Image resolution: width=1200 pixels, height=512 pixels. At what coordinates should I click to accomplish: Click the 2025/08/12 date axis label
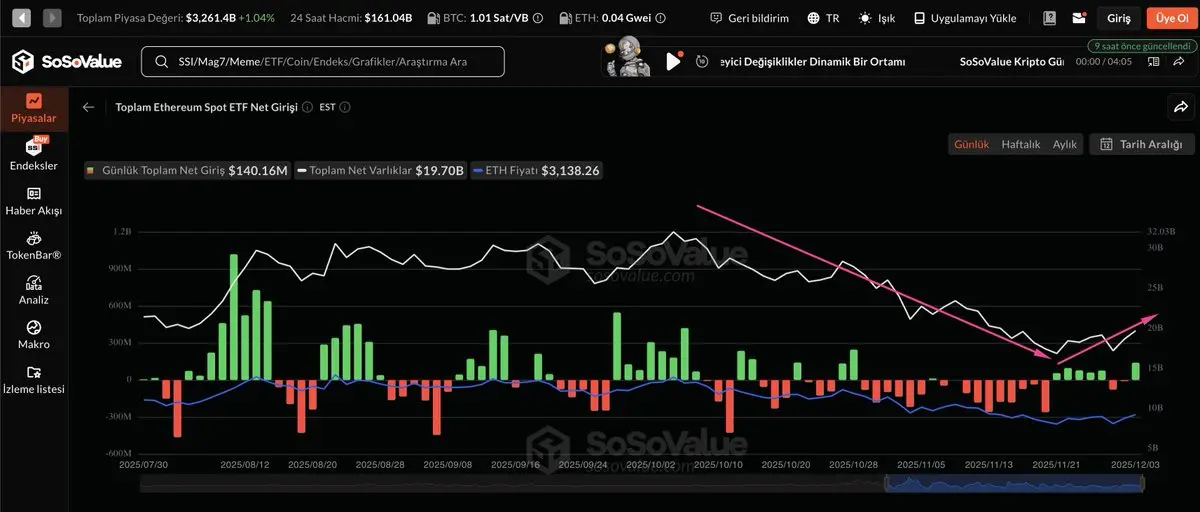pos(244,465)
